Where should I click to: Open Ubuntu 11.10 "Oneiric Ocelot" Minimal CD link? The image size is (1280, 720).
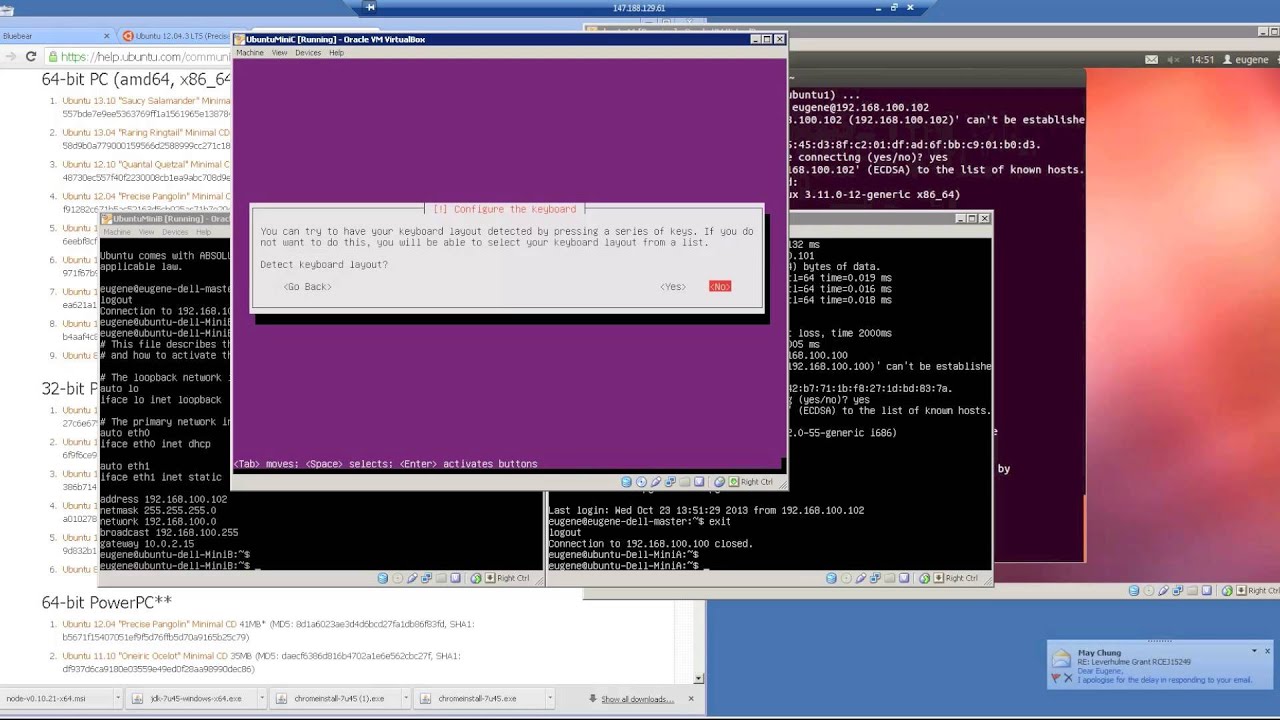145,656
